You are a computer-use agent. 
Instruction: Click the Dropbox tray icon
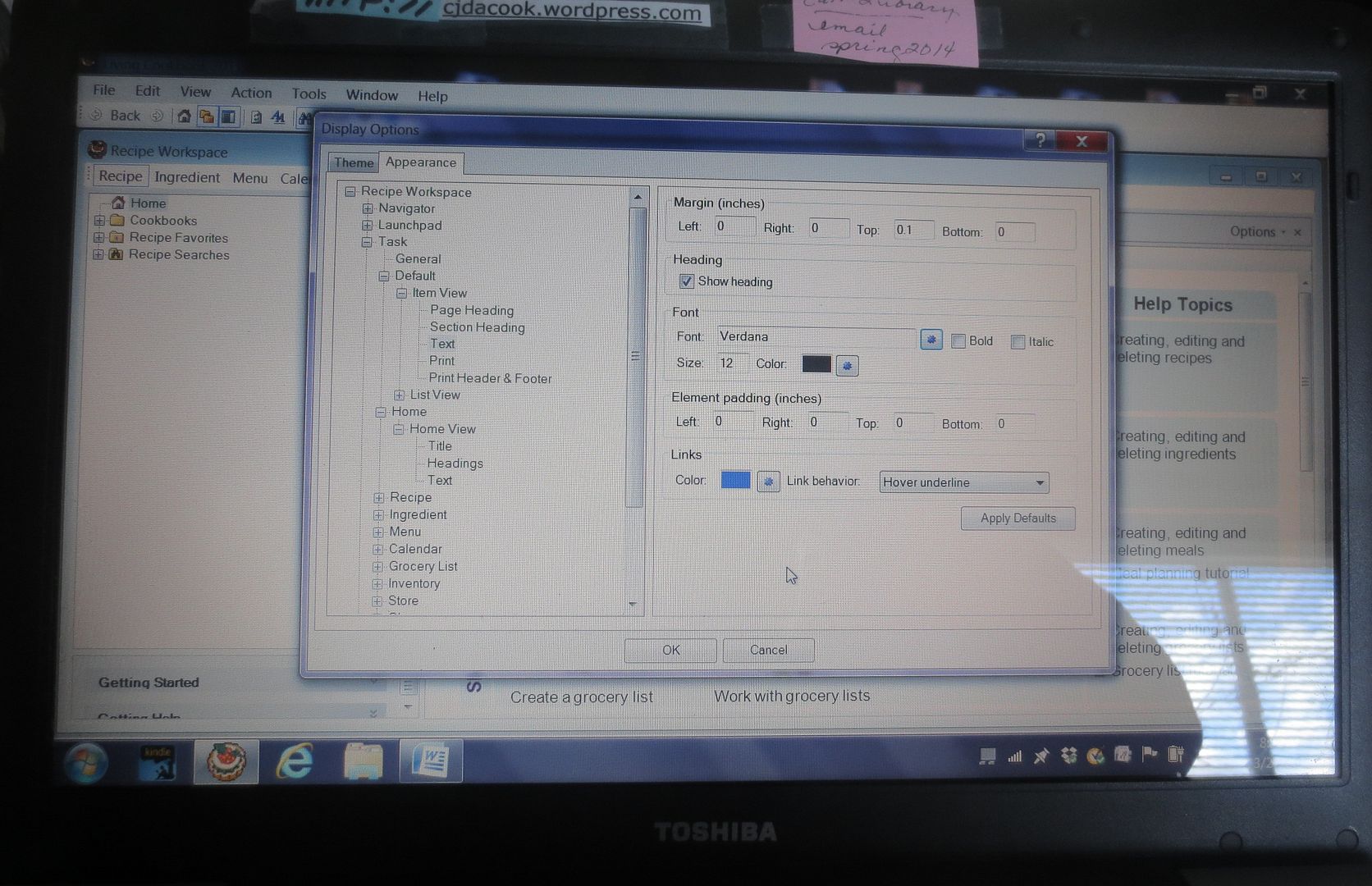[1068, 755]
